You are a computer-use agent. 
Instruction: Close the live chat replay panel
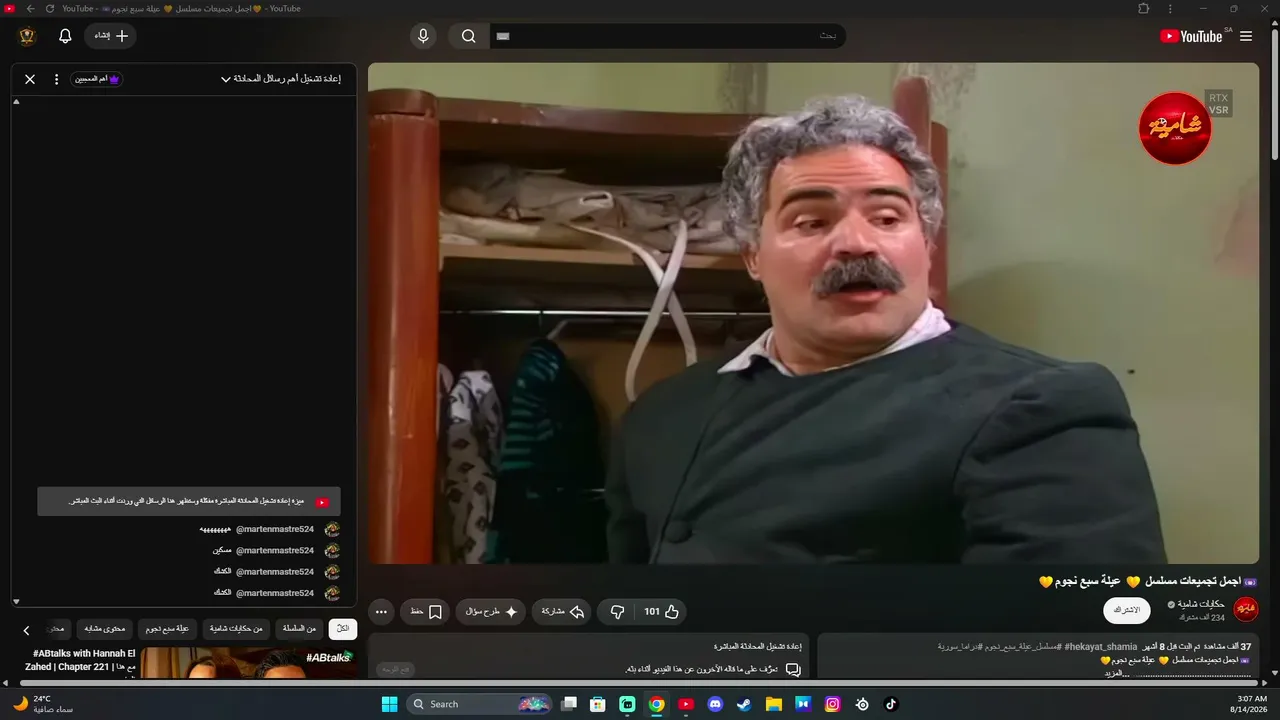click(30, 79)
